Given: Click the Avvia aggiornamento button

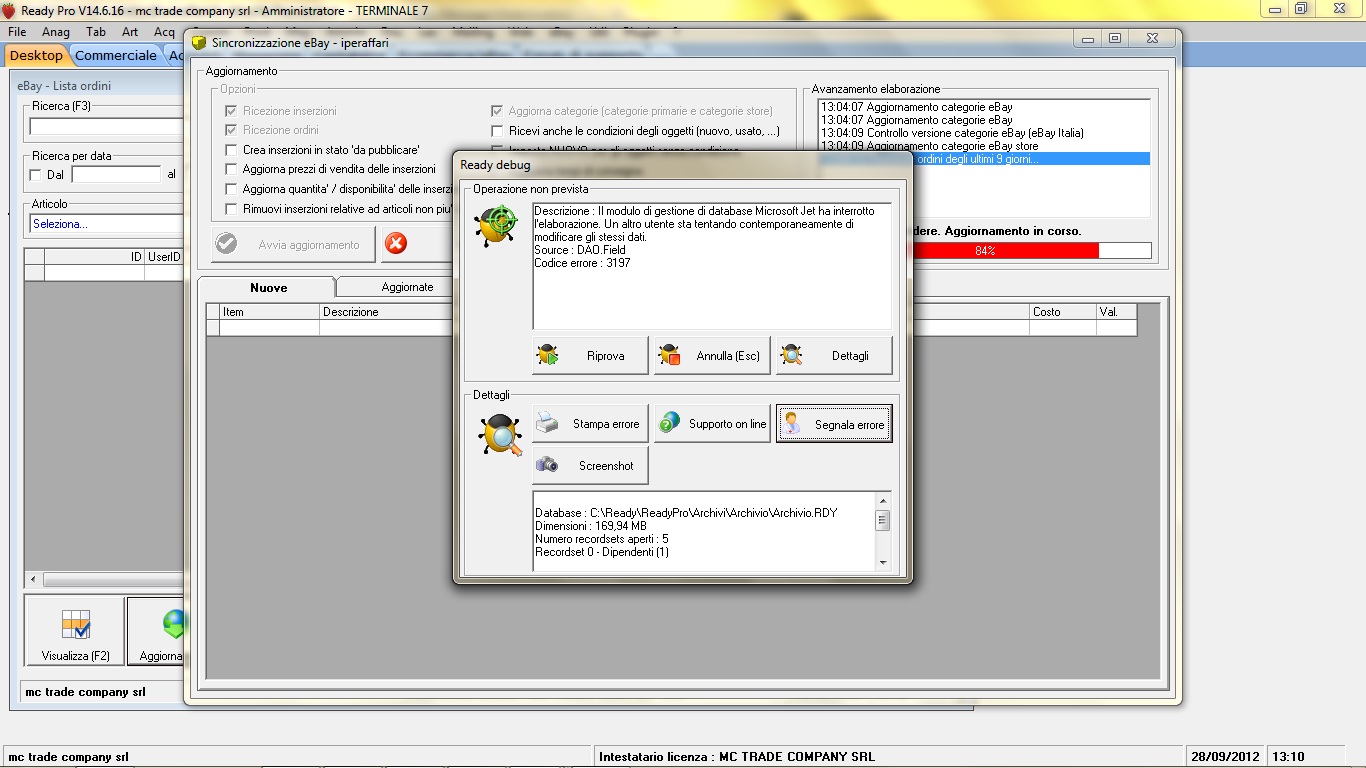Looking at the screenshot, I should click(x=293, y=244).
